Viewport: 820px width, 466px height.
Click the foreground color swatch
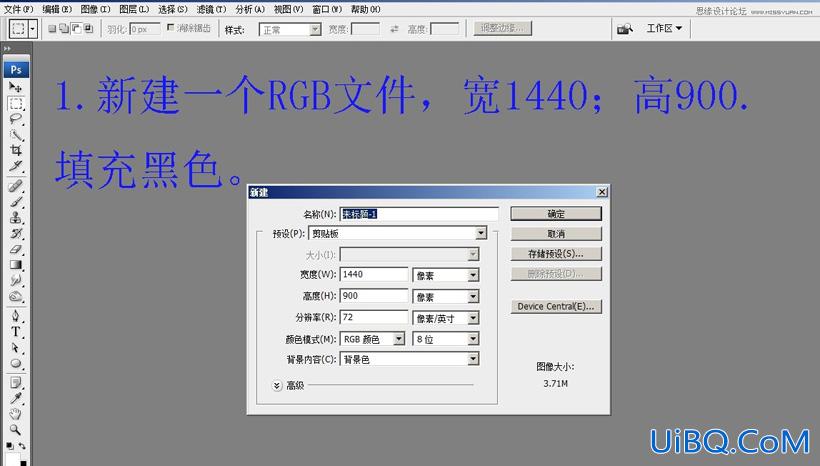click(x=12, y=460)
